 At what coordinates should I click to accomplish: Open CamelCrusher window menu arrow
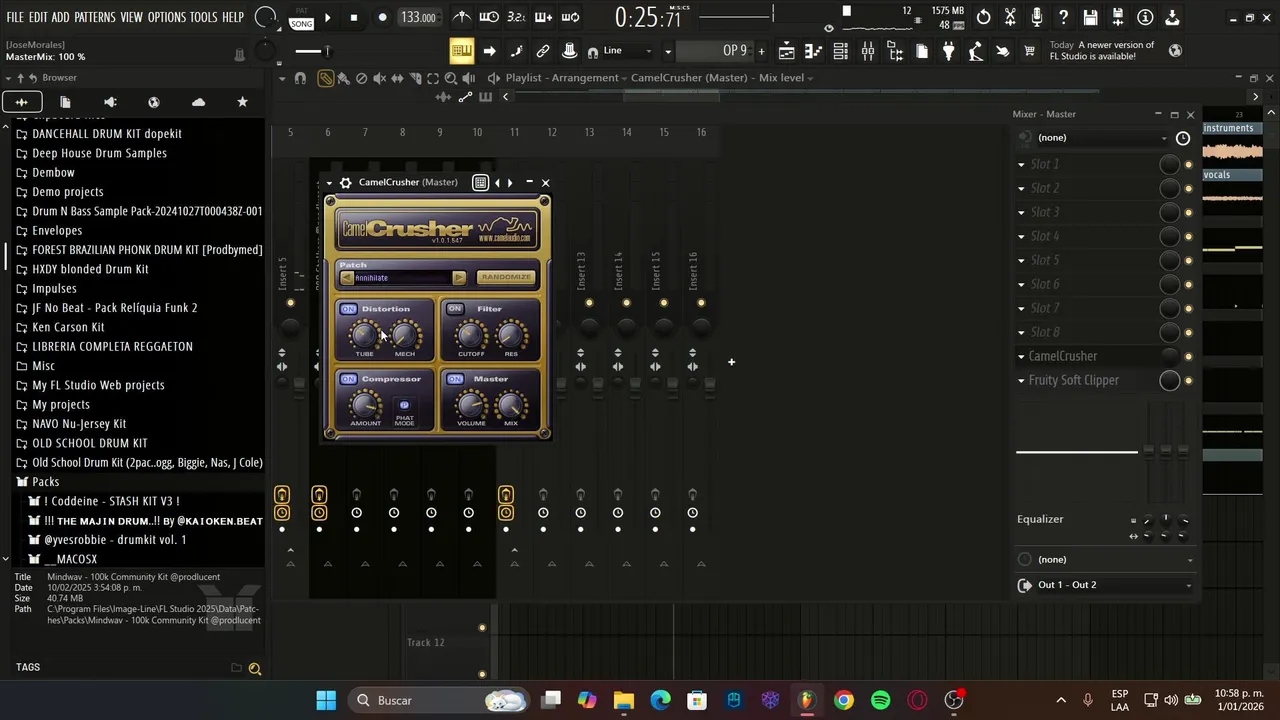pyautogui.click(x=329, y=183)
